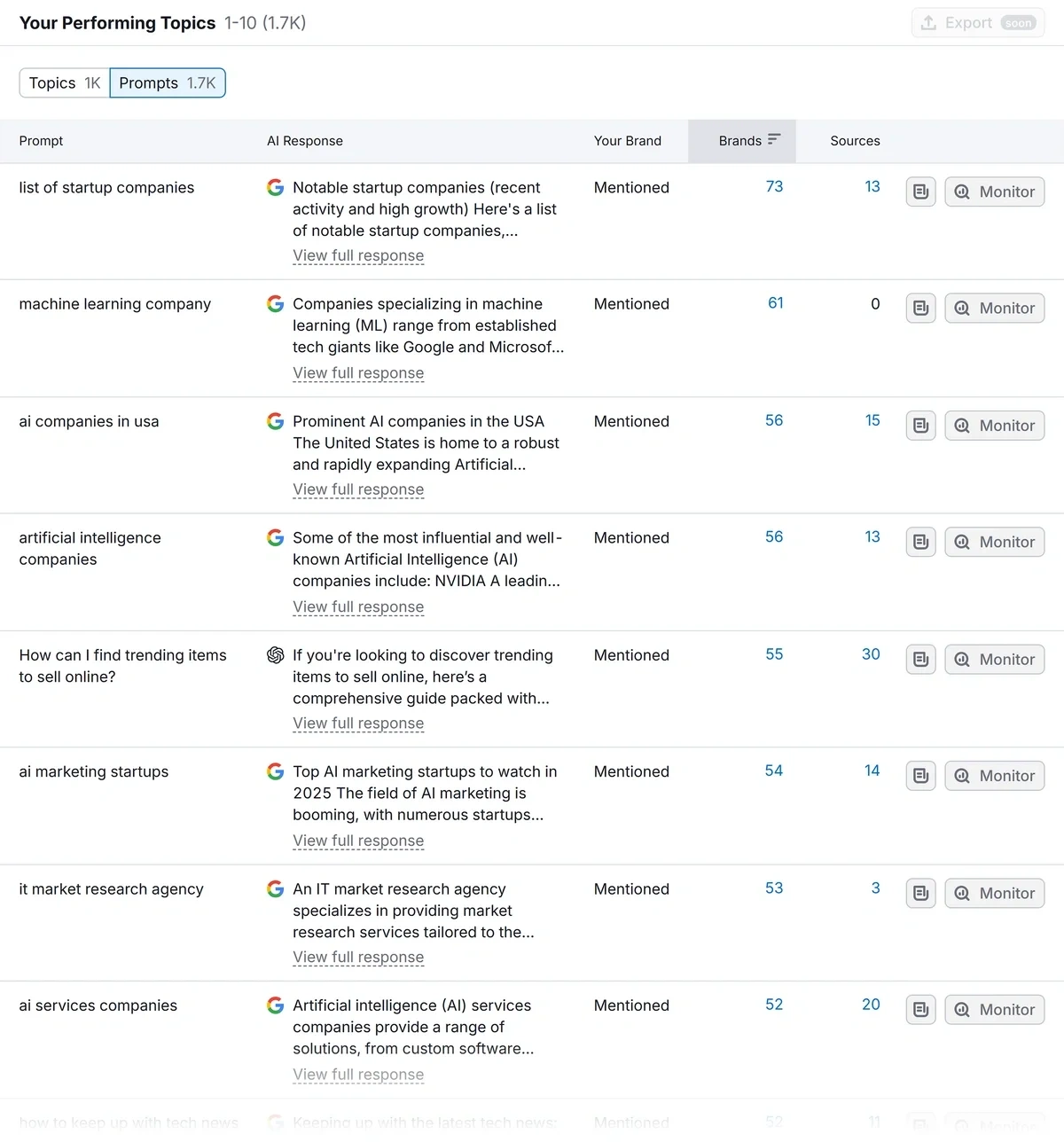
Task: Open full response for 'ai marketing startups'
Action: (x=358, y=841)
